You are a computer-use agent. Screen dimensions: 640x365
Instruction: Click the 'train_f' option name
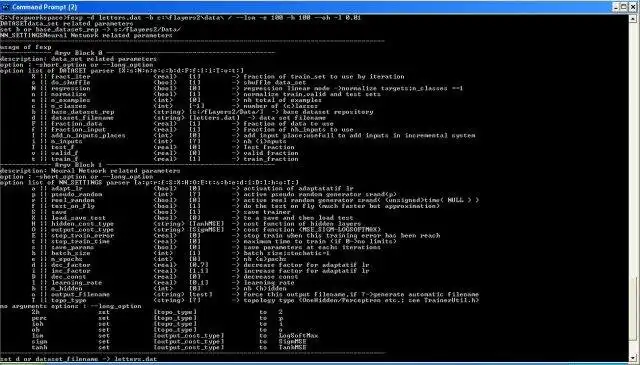(x=64, y=159)
